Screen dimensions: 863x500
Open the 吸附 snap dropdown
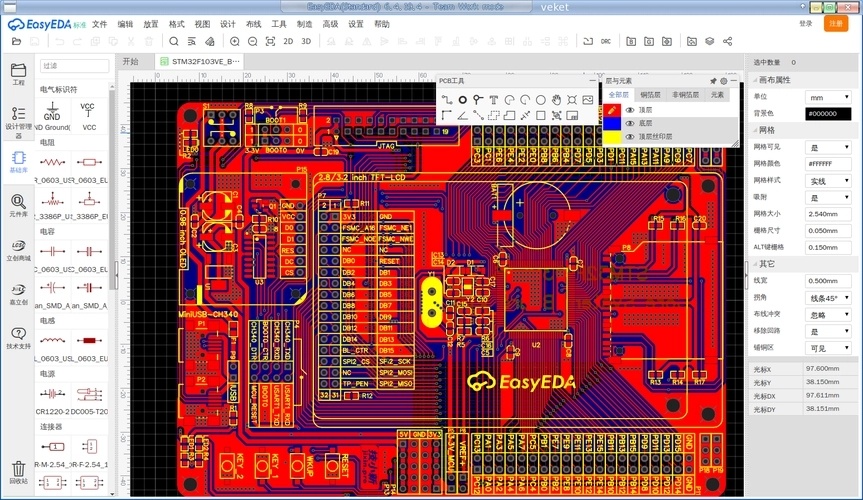828,197
